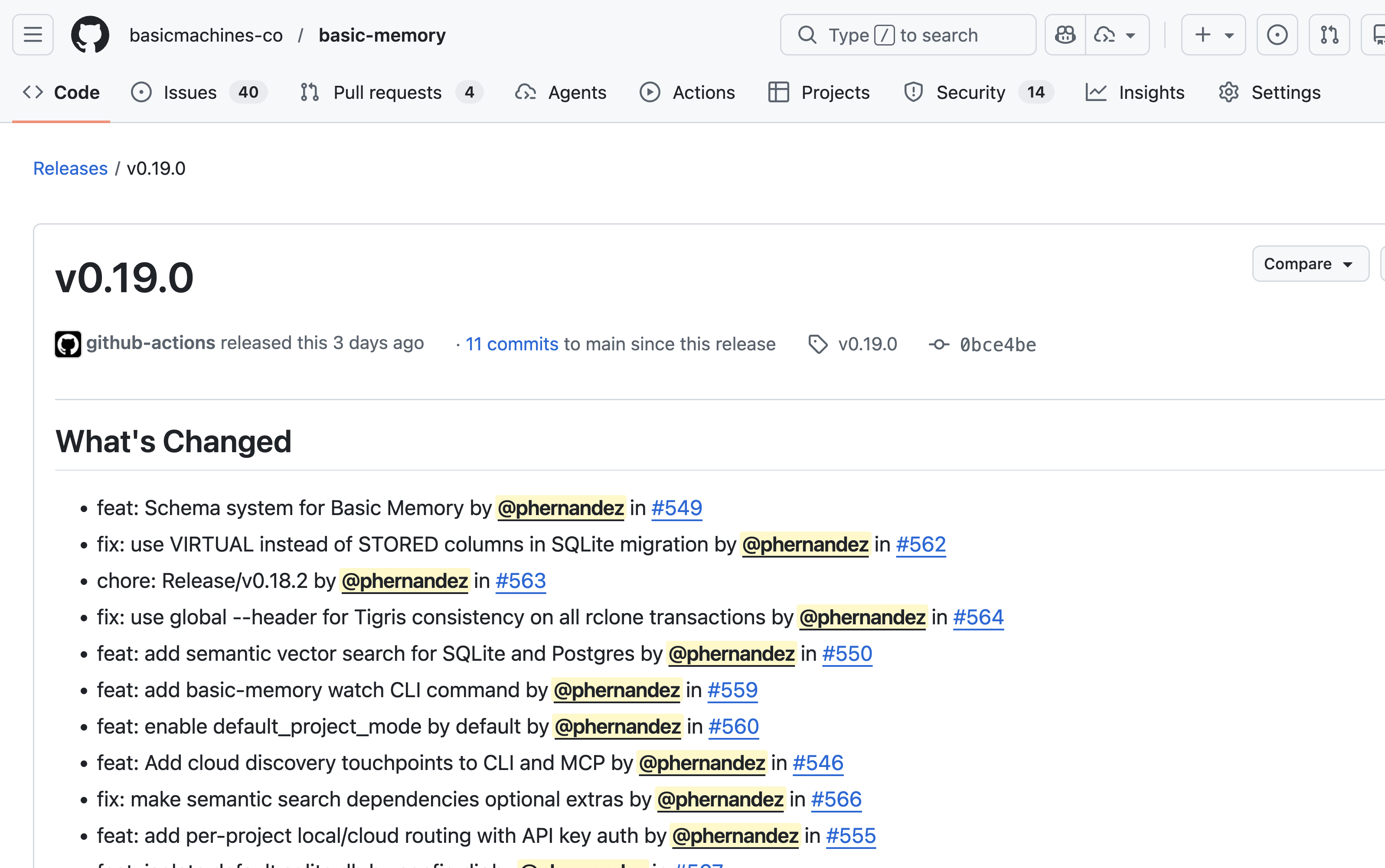Image resolution: width=1385 pixels, height=868 pixels.
Task: Click the v0.19.0 tag icon
Action: [818, 344]
